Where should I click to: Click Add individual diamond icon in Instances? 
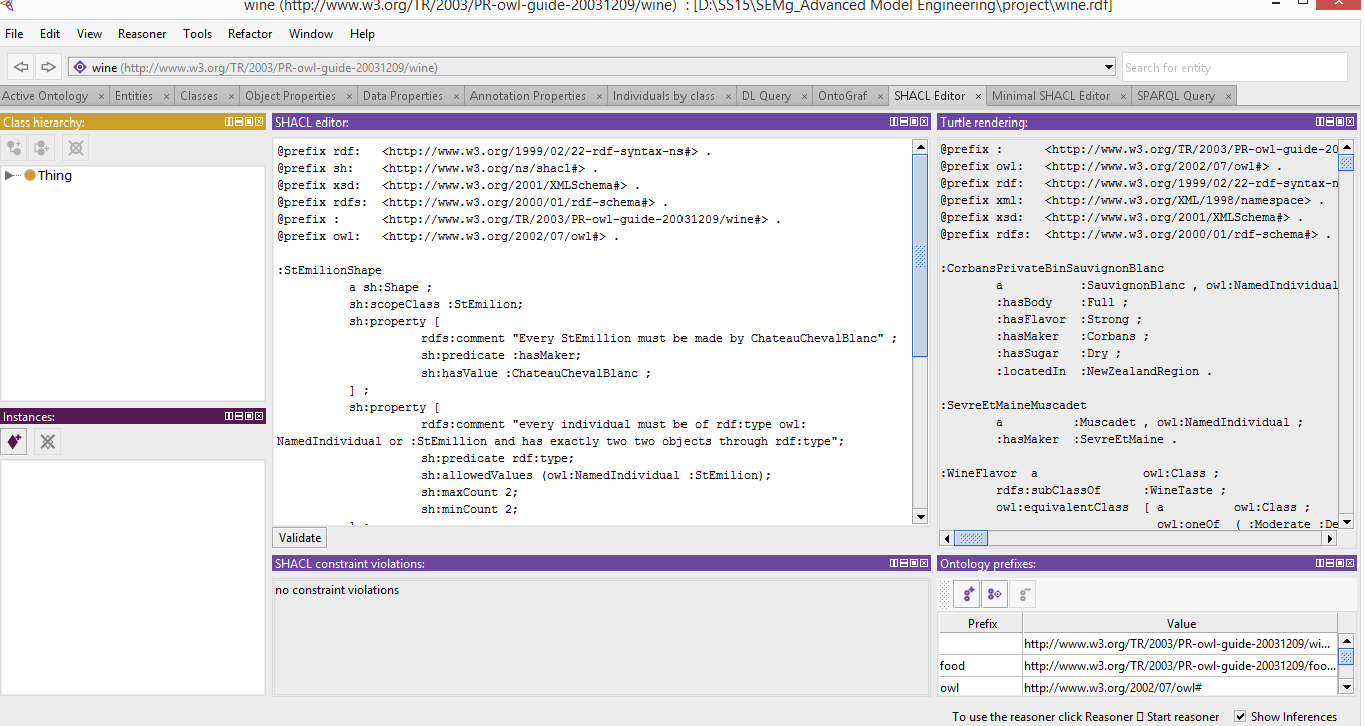(14, 441)
